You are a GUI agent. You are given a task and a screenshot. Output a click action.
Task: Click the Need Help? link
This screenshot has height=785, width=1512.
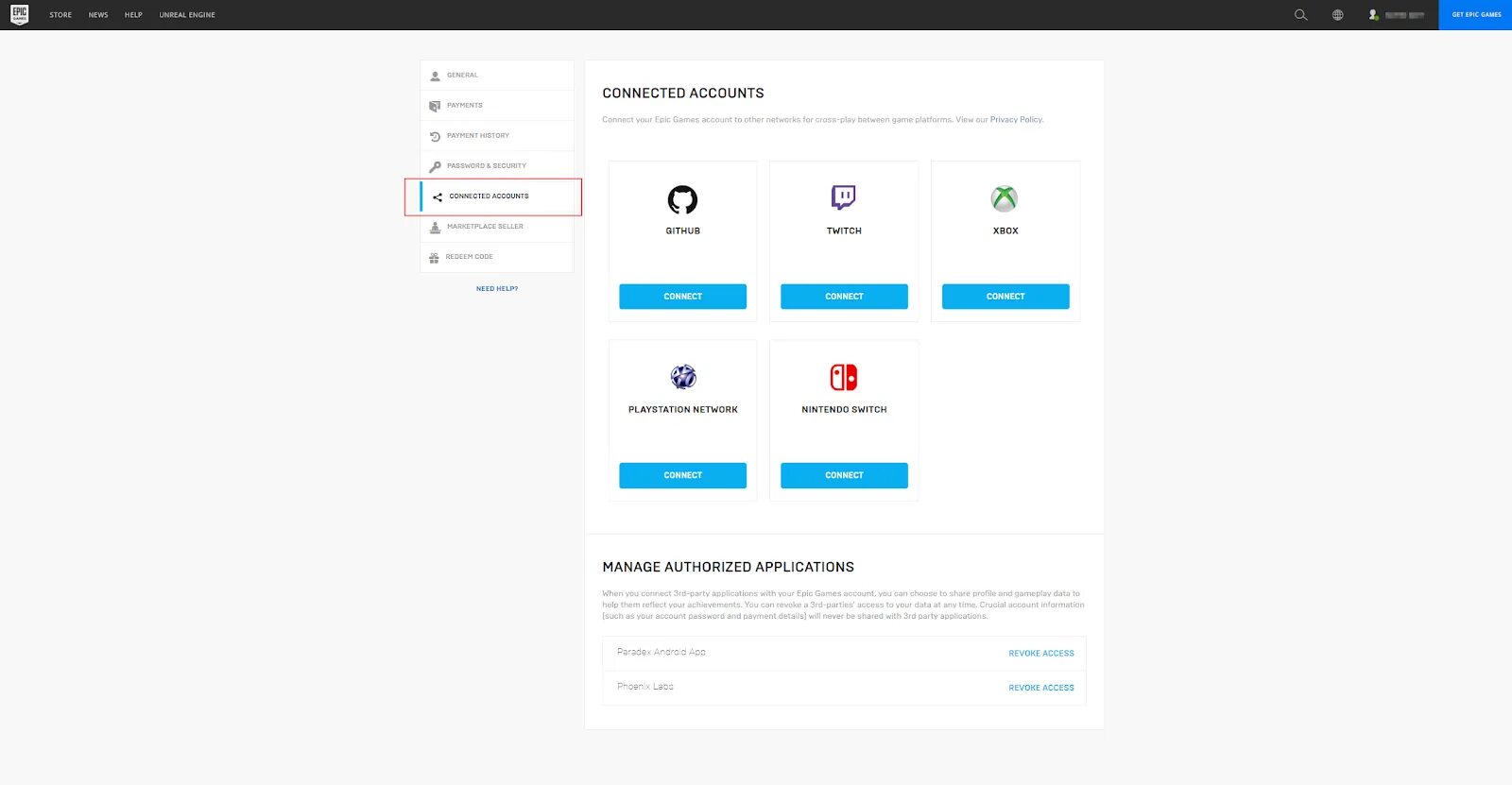(x=497, y=289)
